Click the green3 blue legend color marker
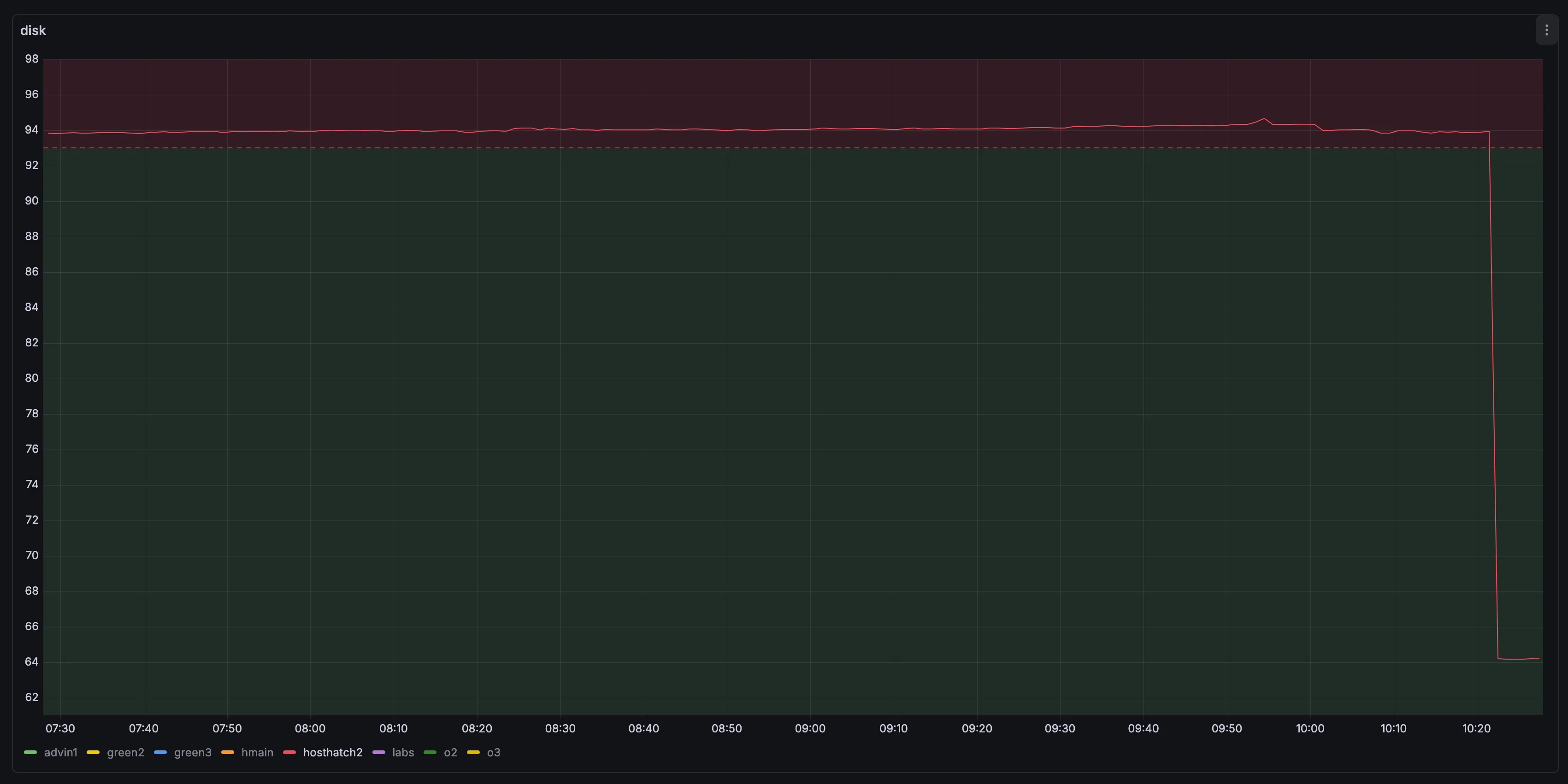Image resolution: width=1568 pixels, height=784 pixels. 161,752
